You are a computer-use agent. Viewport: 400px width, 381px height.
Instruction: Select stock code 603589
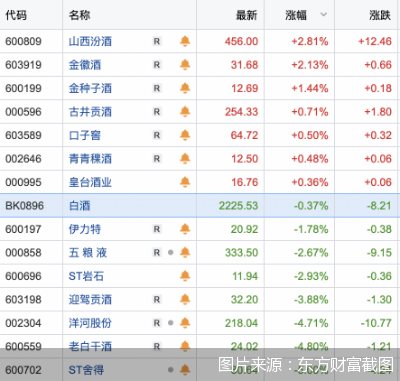click(x=23, y=135)
